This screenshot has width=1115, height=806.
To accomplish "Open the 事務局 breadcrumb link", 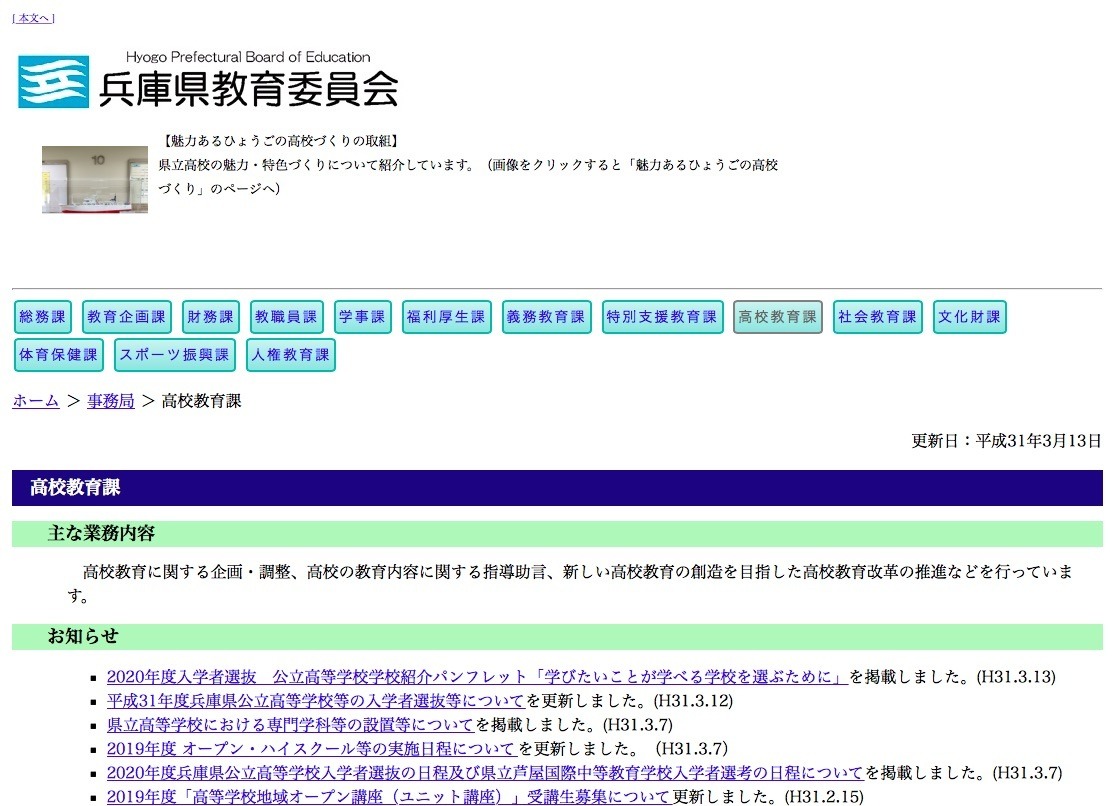I will click(x=110, y=400).
